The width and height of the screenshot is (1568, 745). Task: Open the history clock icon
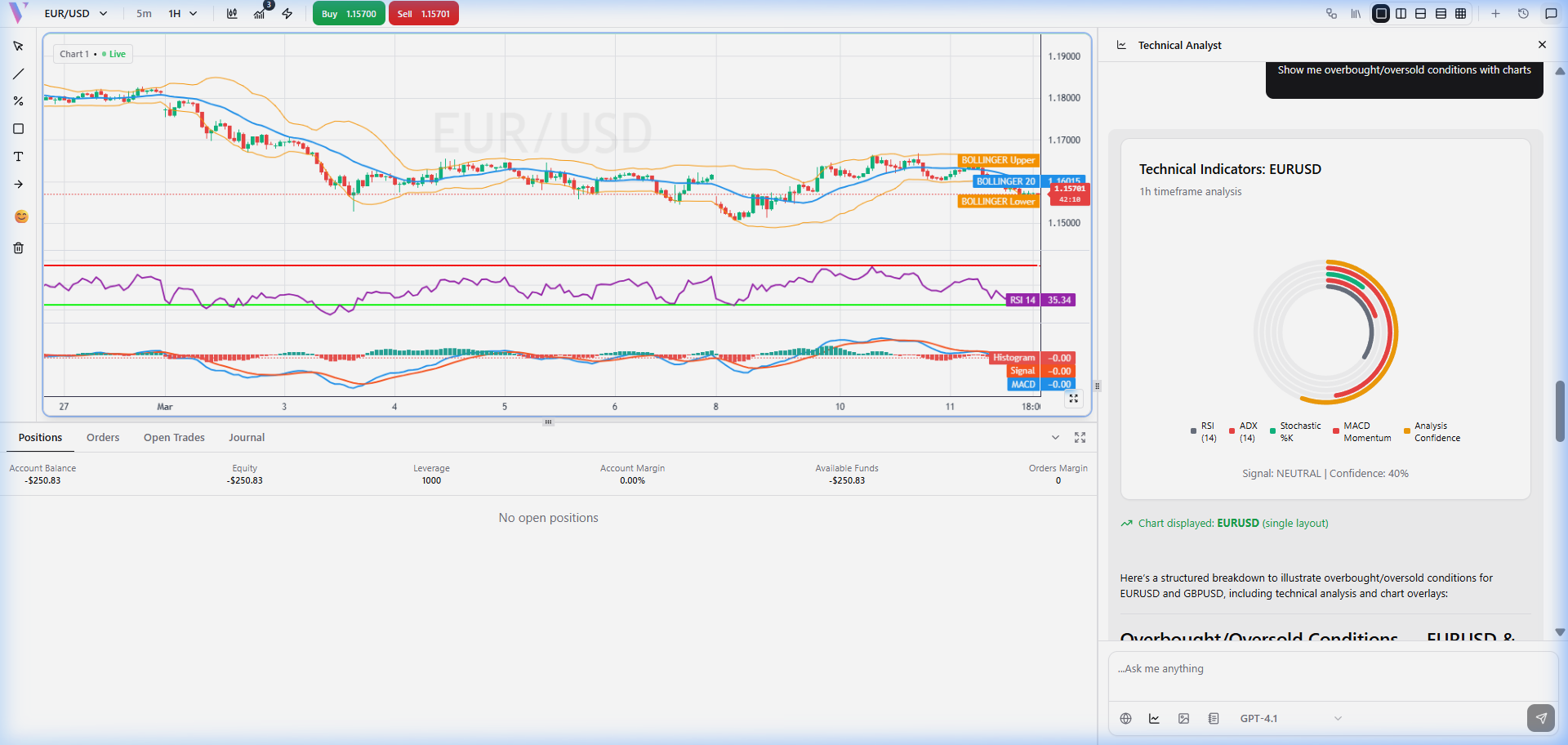tap(1523, 14)
